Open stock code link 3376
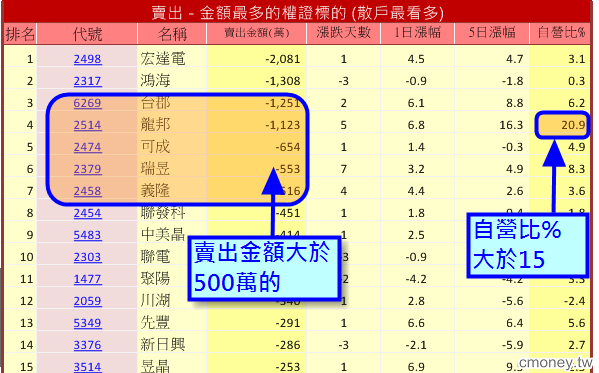 pyautogui.click(x=87, y=345)
